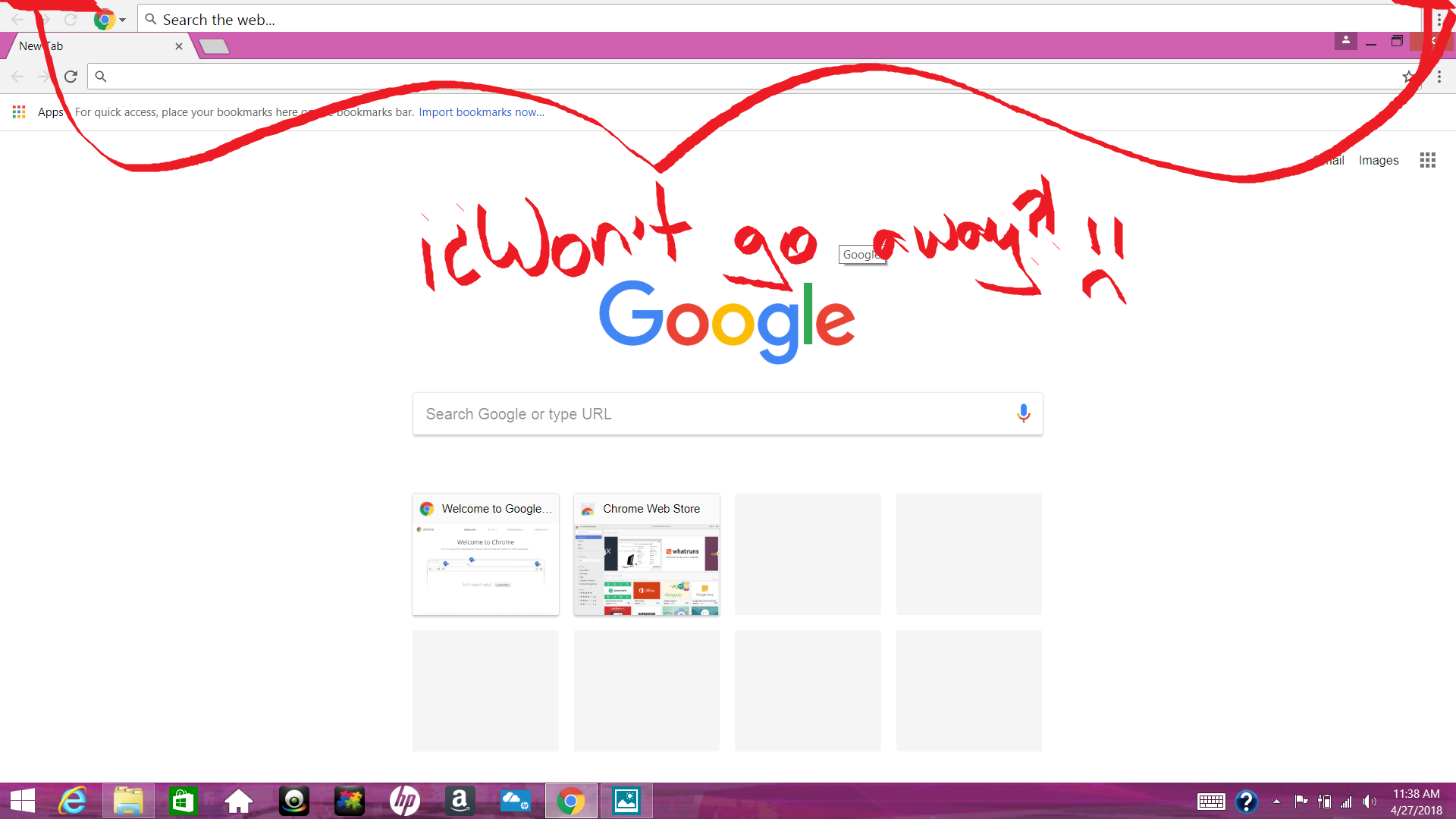Click the bookmark star icon
The height and width of the screenshot is (819, 1456).
1407,77
